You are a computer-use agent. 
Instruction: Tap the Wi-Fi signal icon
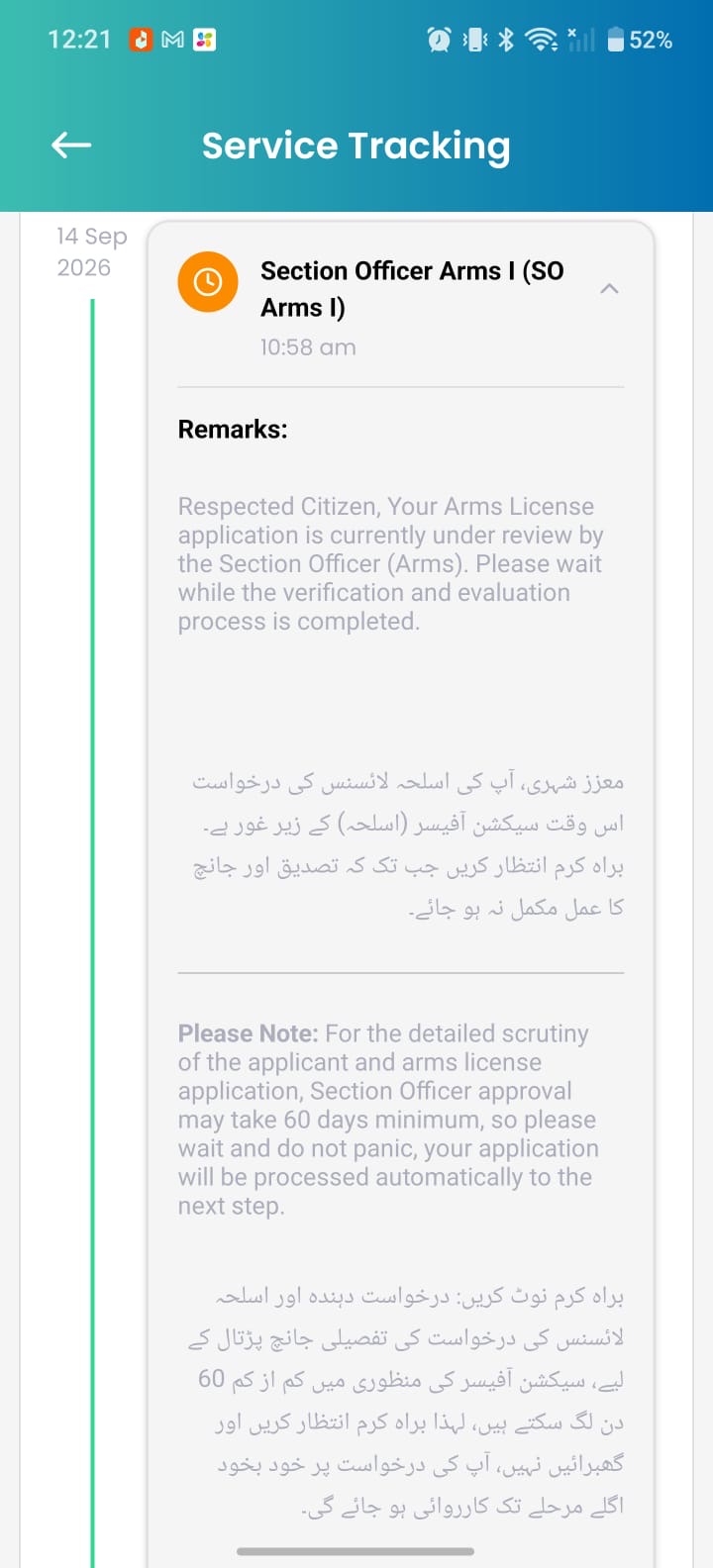pyautogui.click(x=541, y=40)
